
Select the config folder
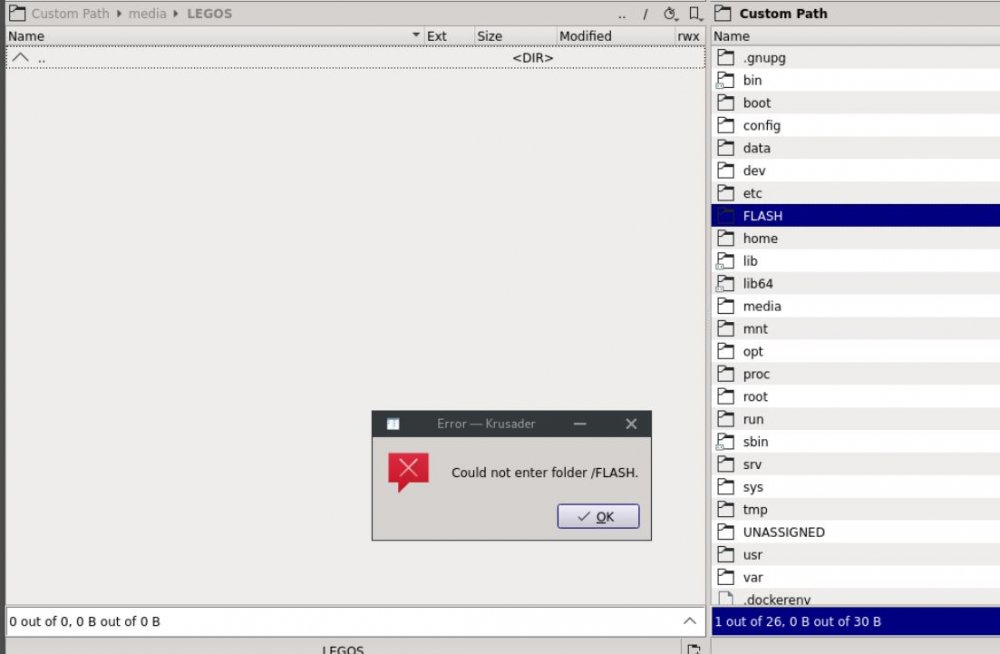[x=855, y=126]
